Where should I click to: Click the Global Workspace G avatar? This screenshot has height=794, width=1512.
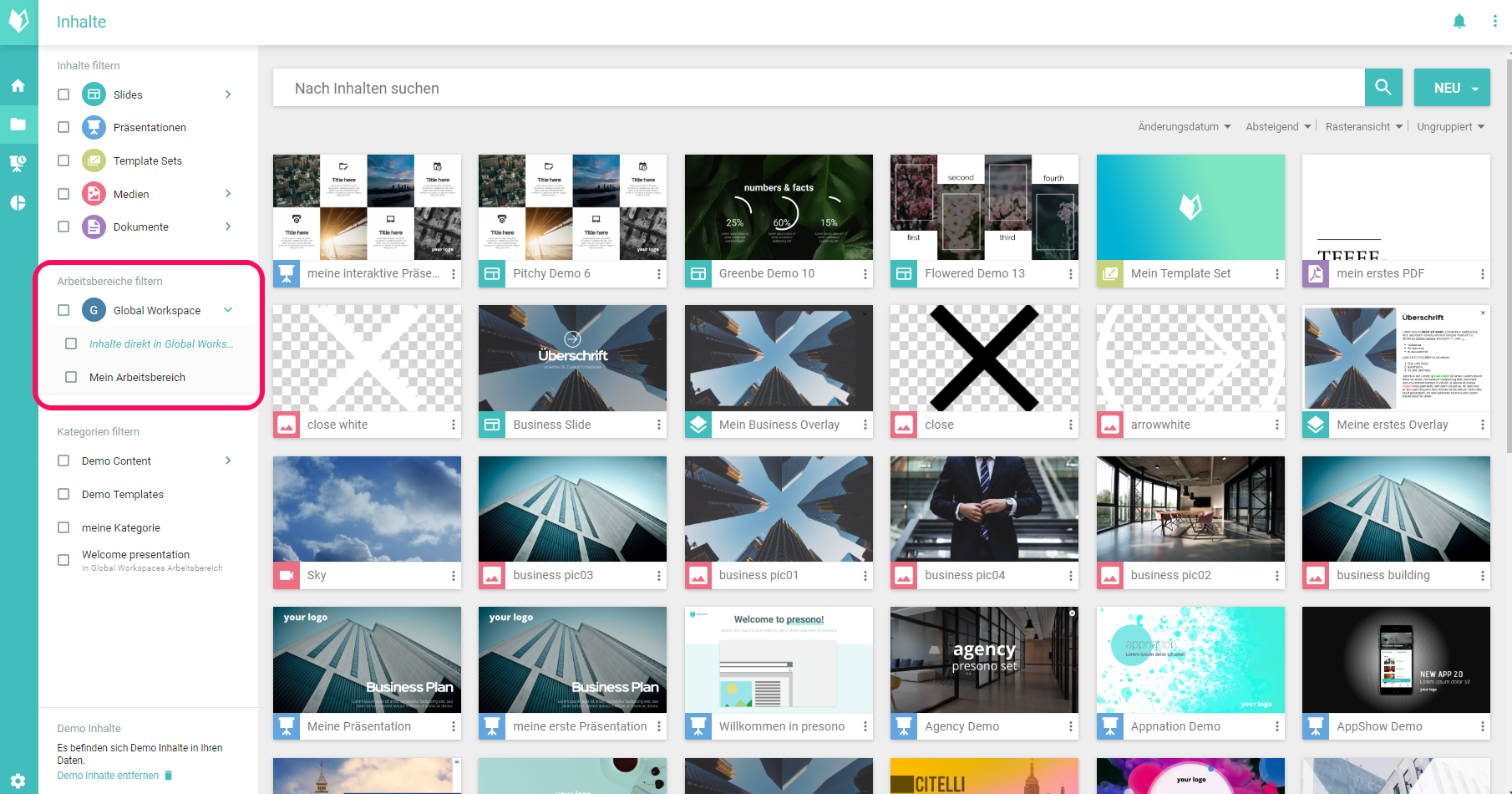[94, 310]
